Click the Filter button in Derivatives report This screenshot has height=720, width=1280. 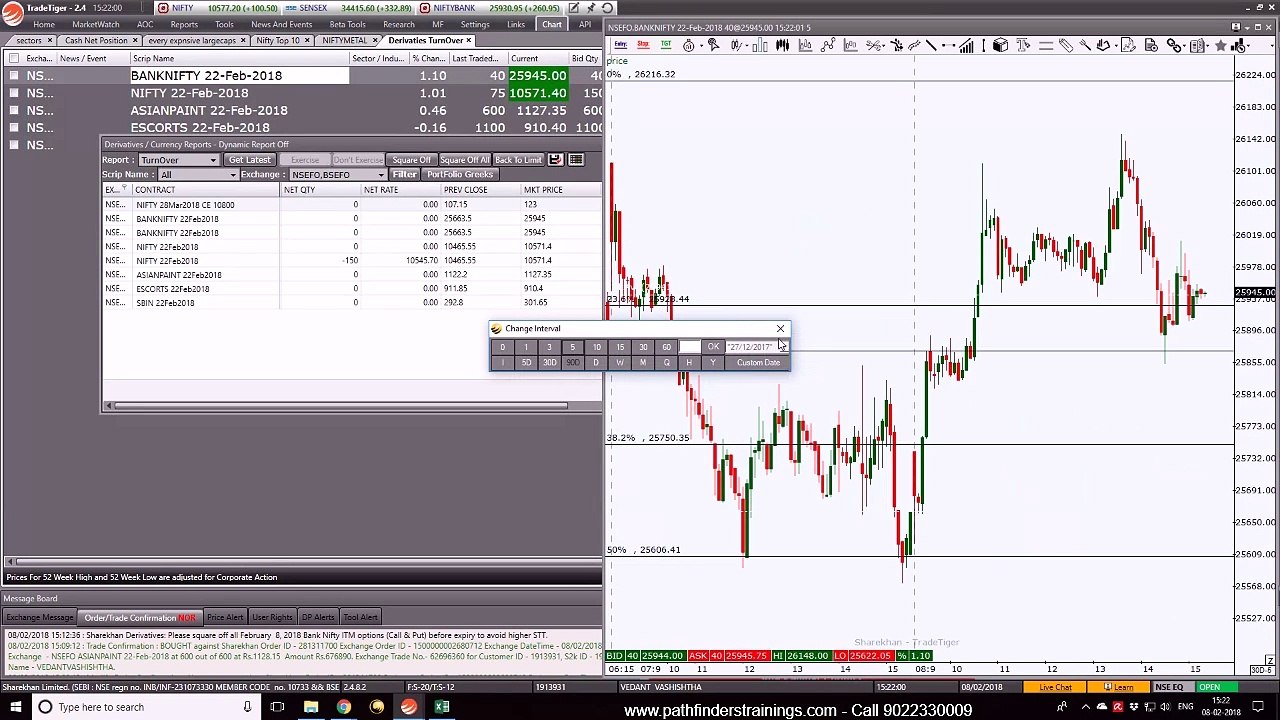point(404,175)
